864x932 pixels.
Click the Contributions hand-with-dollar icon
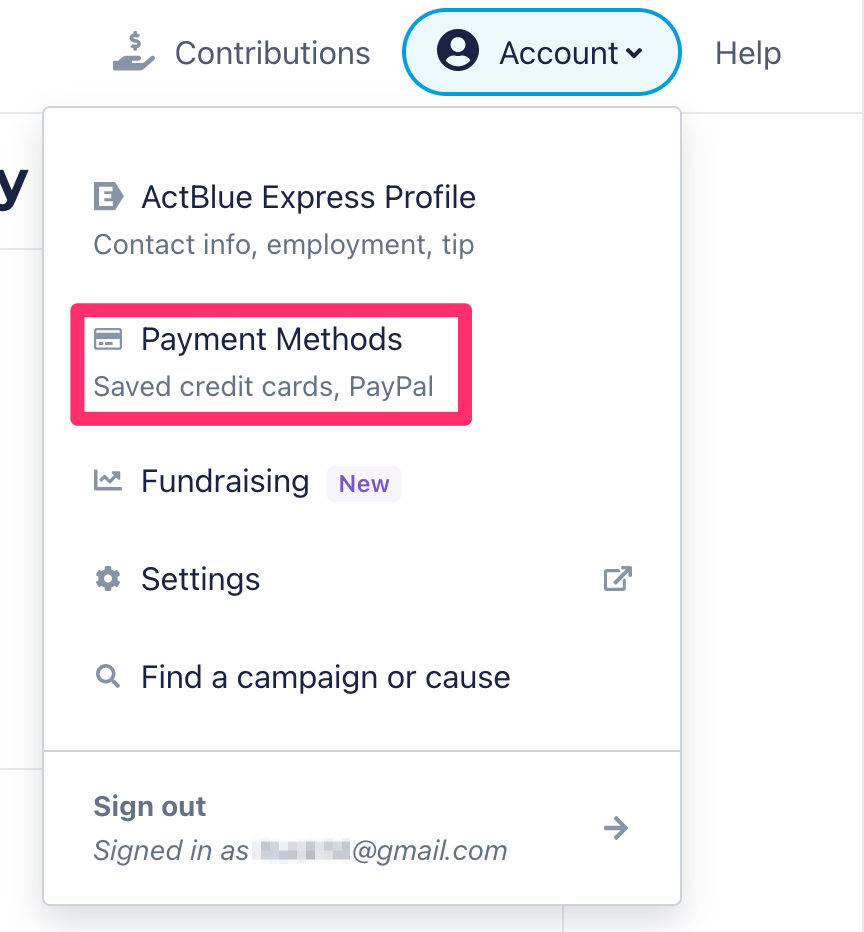pos(134,51)
